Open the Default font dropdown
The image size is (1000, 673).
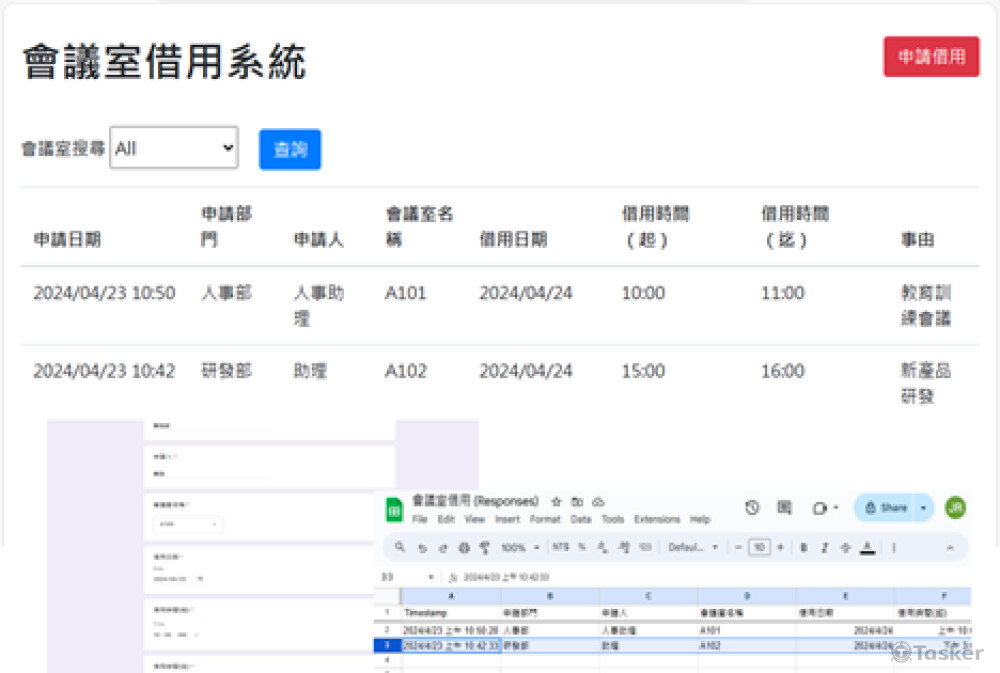coord(688,547)
